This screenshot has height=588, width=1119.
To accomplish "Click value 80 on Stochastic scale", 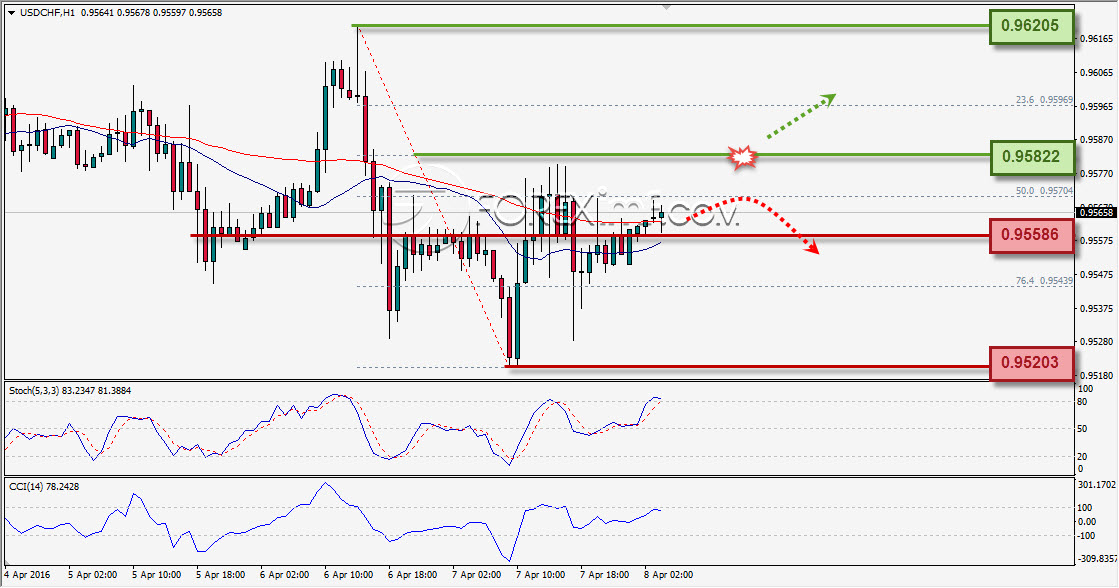I will 1082,402.
